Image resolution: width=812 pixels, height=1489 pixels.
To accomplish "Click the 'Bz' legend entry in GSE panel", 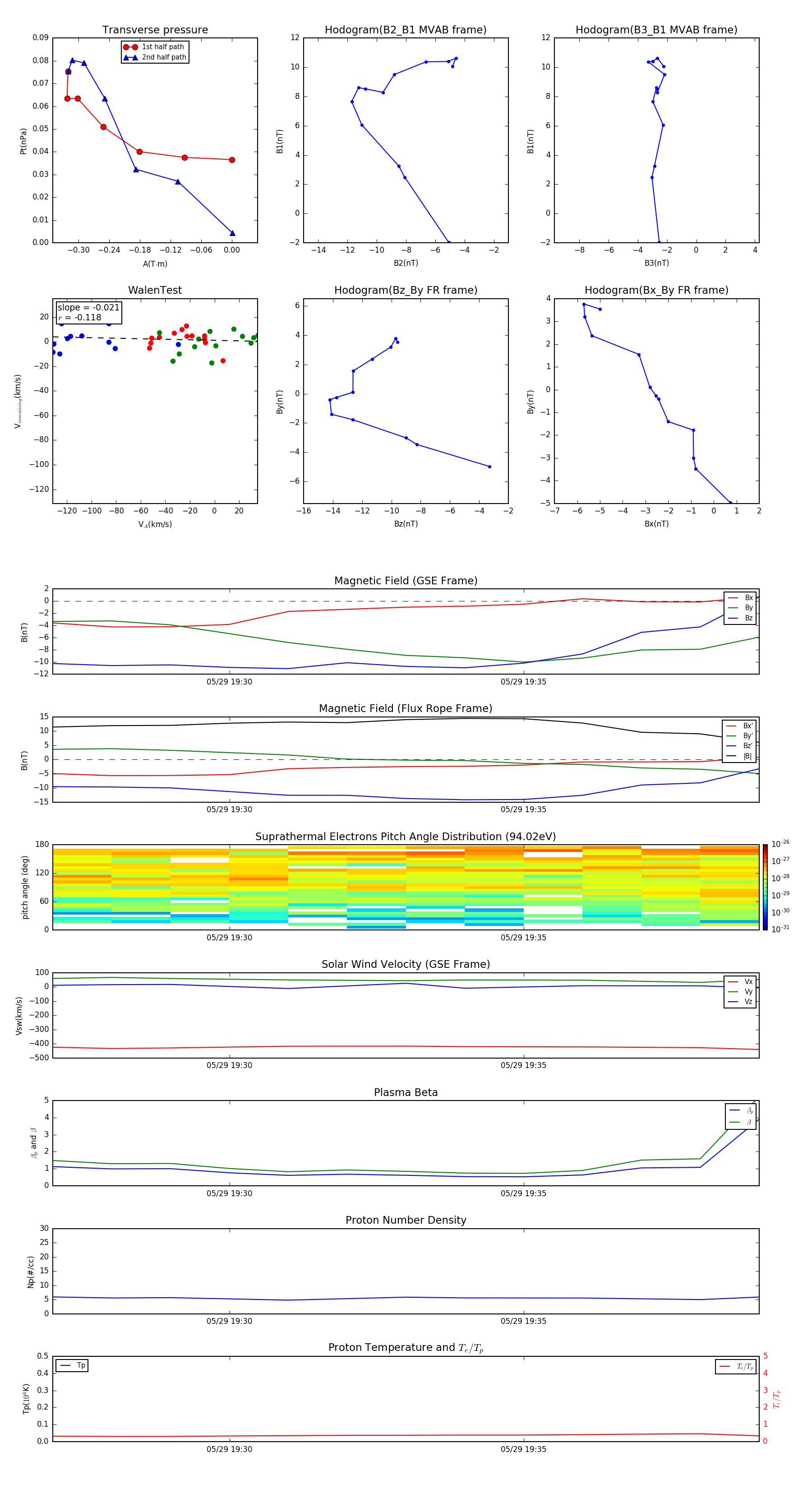I will coord(740,618).
